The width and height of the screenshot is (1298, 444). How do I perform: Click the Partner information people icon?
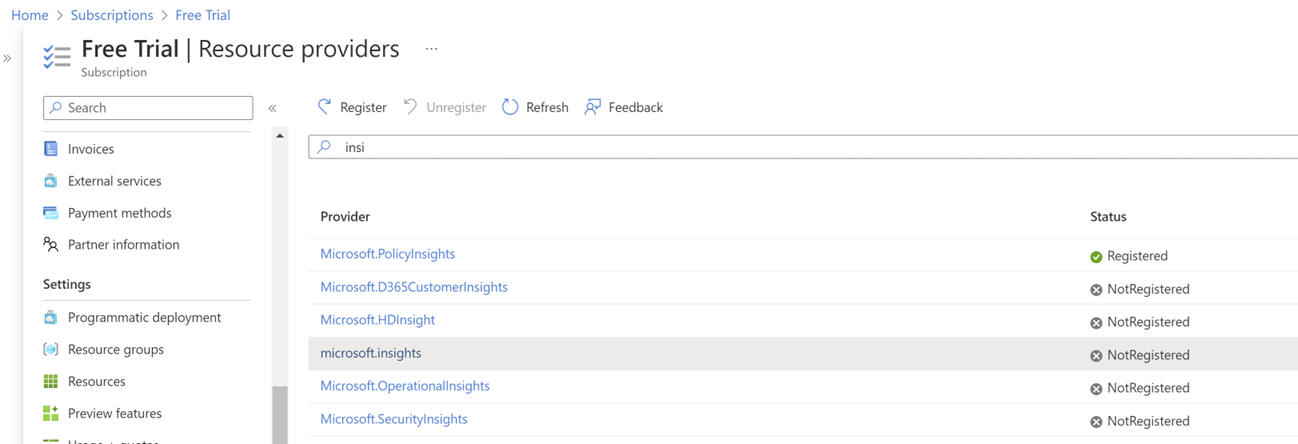coord(51,244)
